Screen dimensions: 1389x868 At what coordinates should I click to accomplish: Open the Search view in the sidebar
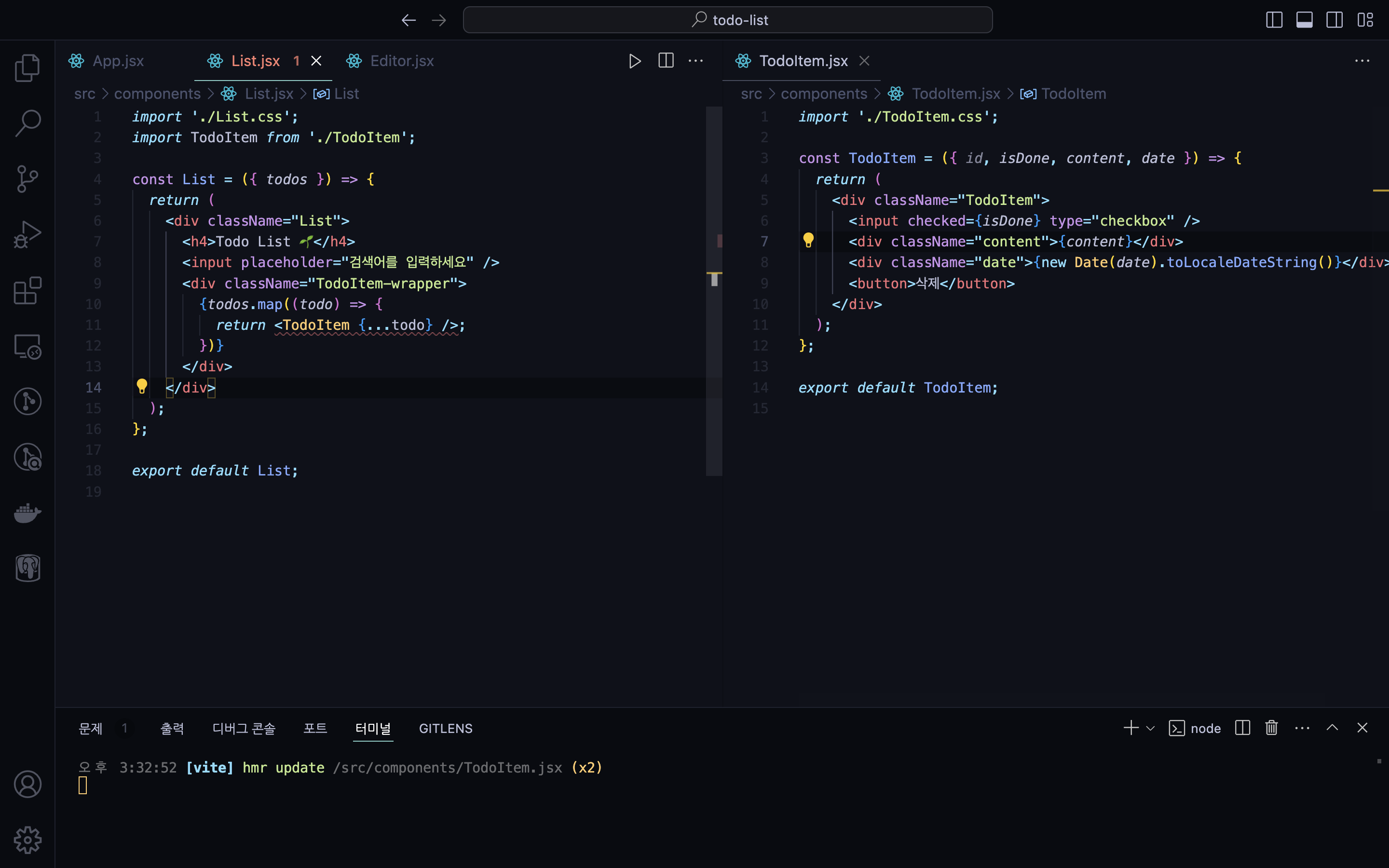tap(27, 123)
